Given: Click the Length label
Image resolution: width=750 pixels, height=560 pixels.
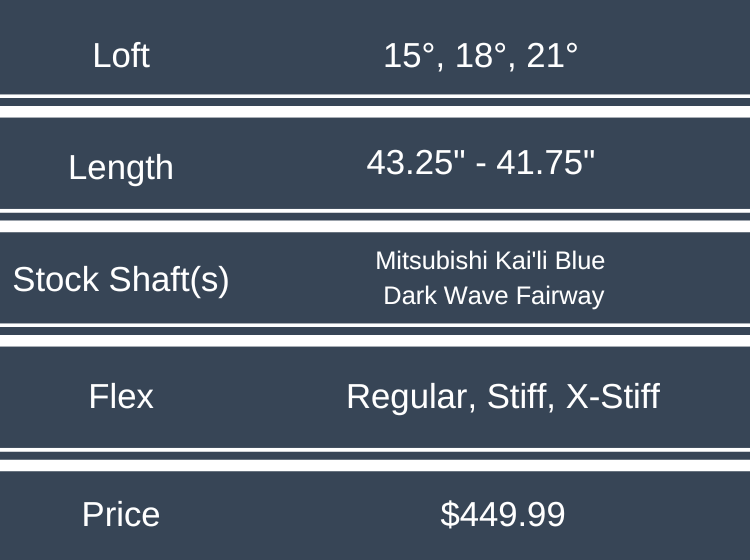Looking at the screenshot, I should pyautogui.click(x=121, y=167).
